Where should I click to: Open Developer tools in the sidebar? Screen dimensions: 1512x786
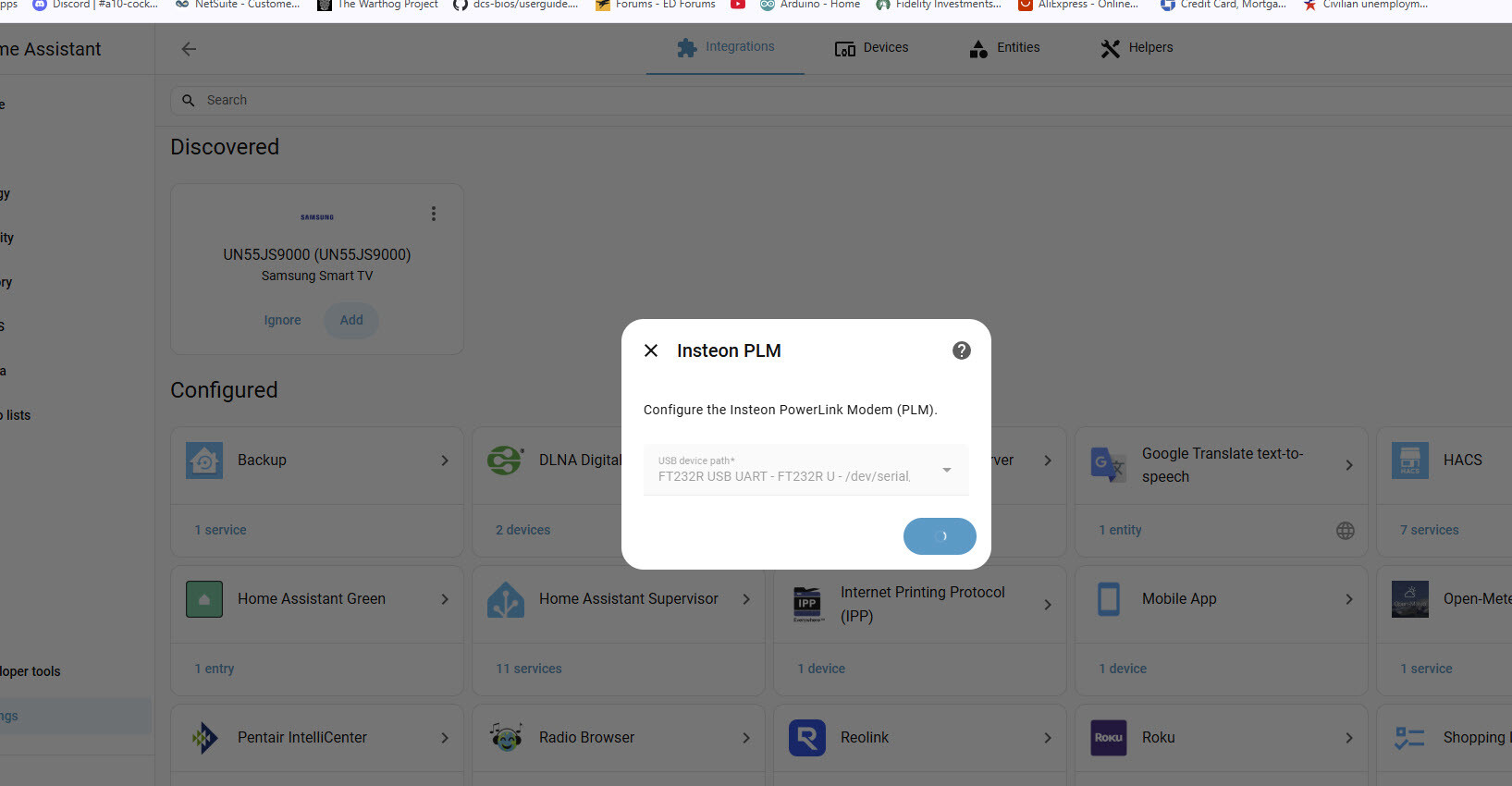(x=76, y=671)
